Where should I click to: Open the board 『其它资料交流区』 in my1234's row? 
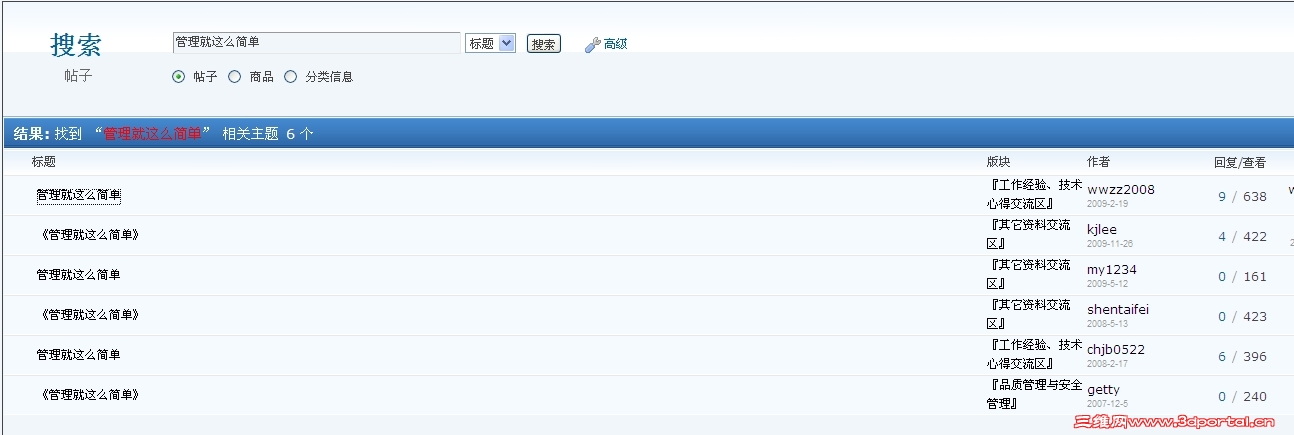[x=1028, y=275]
